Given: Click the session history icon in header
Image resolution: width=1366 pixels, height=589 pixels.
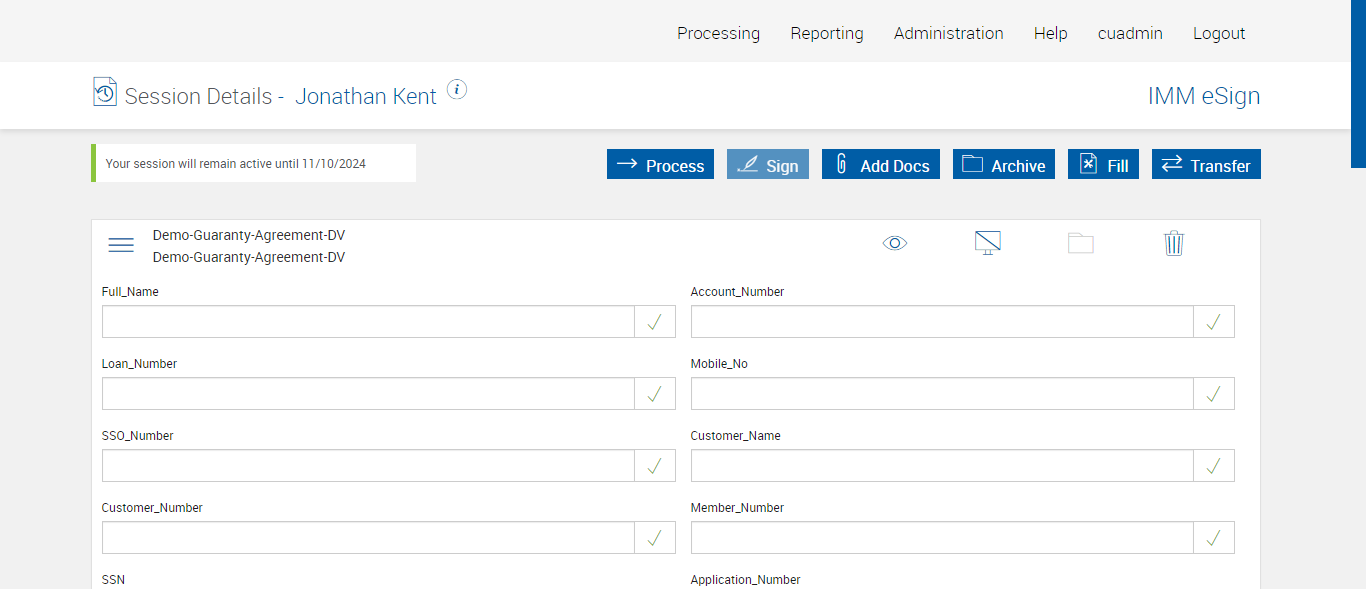Looking at the screenshot, I should (x=105, y=92).
